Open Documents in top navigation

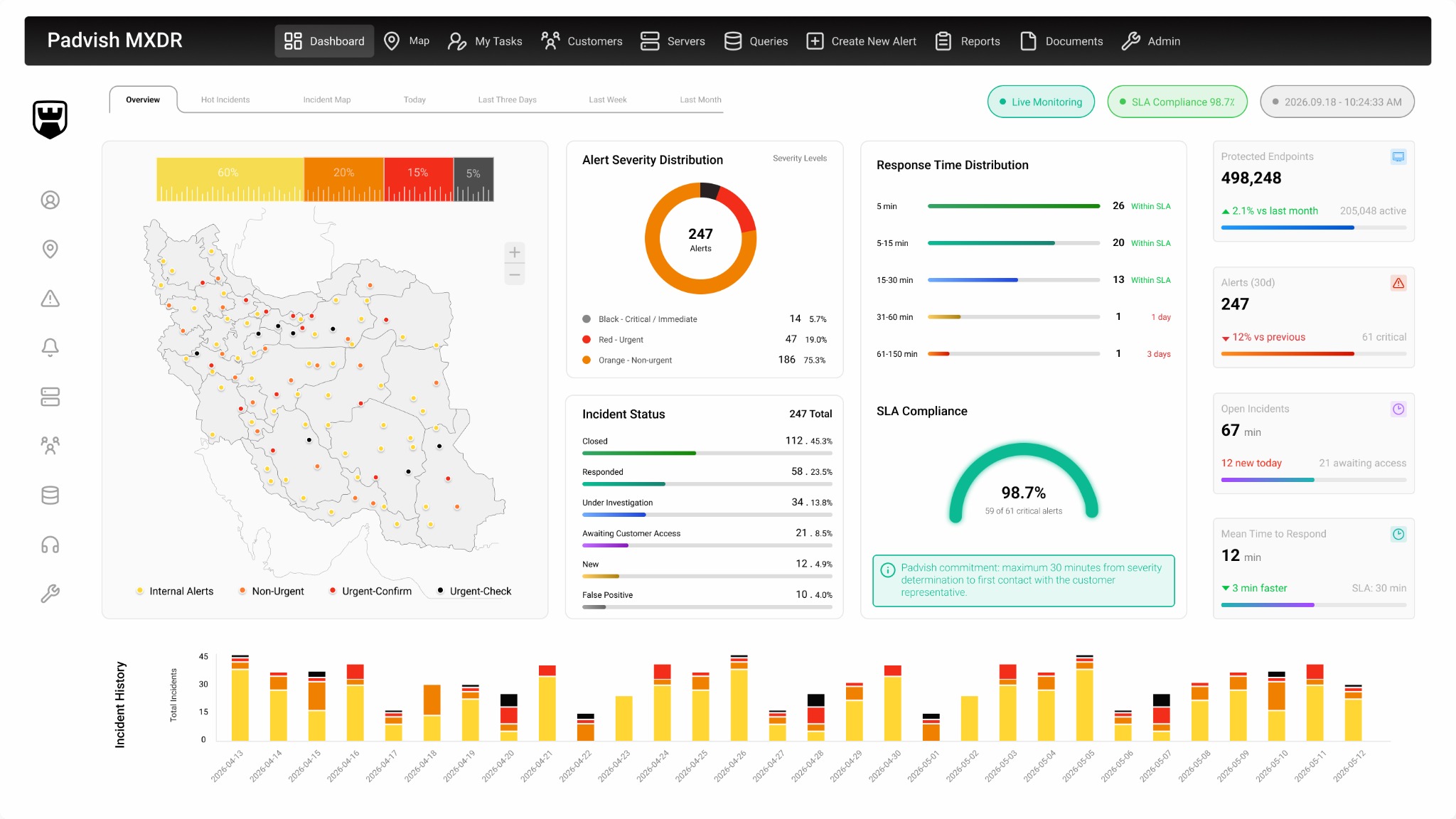pyautogui.click(x=1061, y=41)
